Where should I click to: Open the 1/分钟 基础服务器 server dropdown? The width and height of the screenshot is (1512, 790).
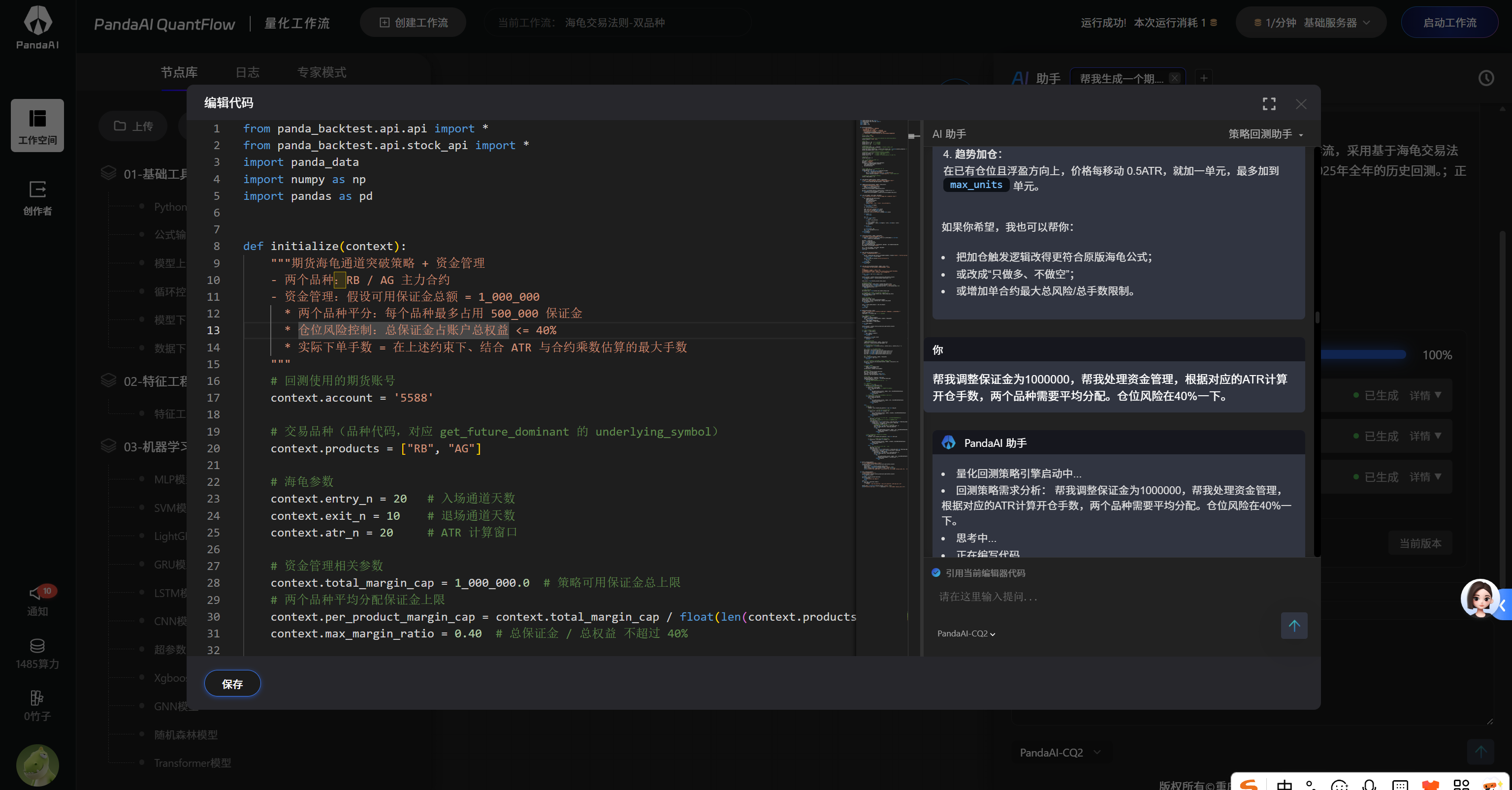click(x=1311, y=23)
